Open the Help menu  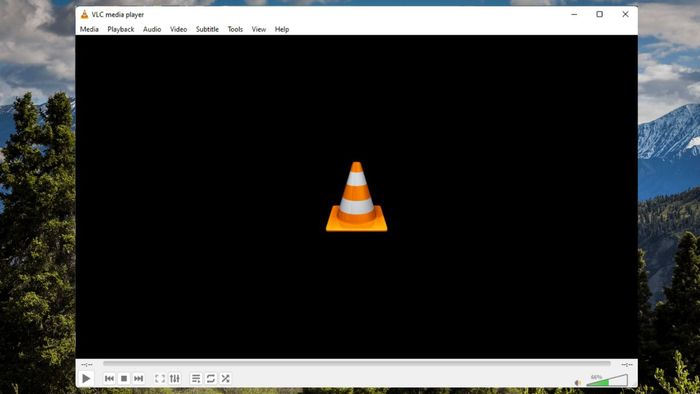(282, 29)
